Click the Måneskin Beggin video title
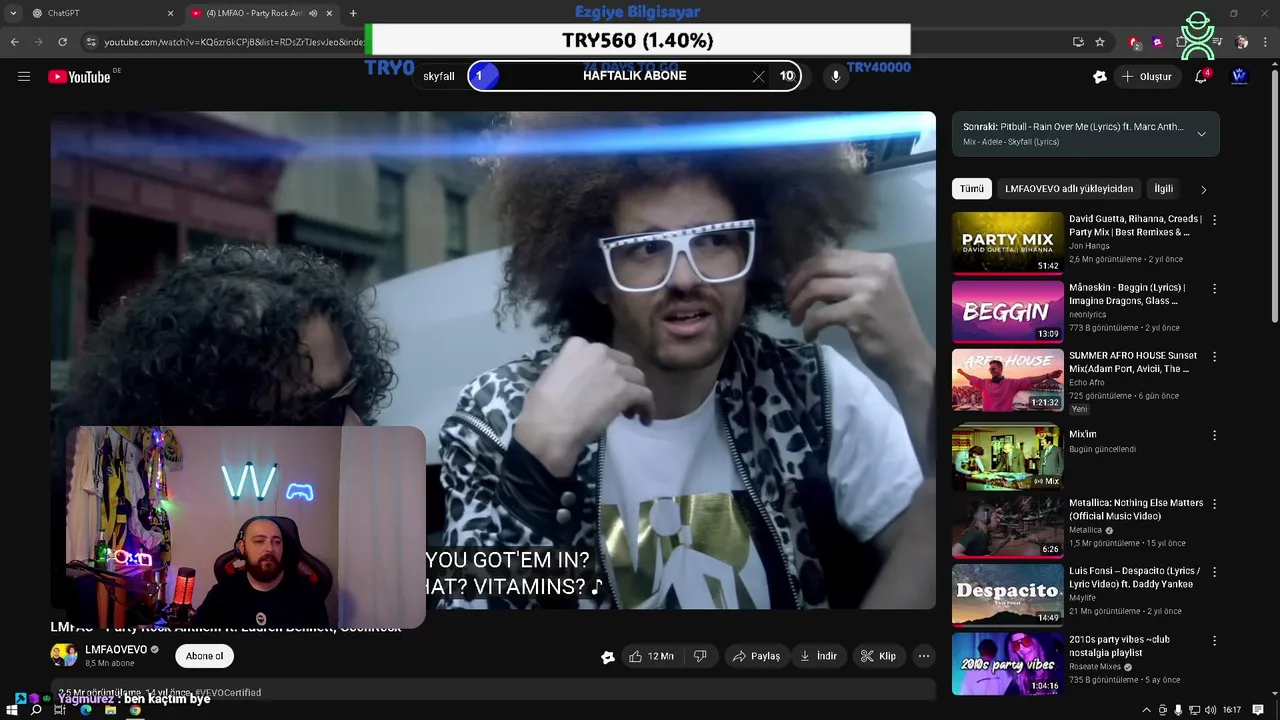This screenshot has width=1280, height=720. [1128, 294]
